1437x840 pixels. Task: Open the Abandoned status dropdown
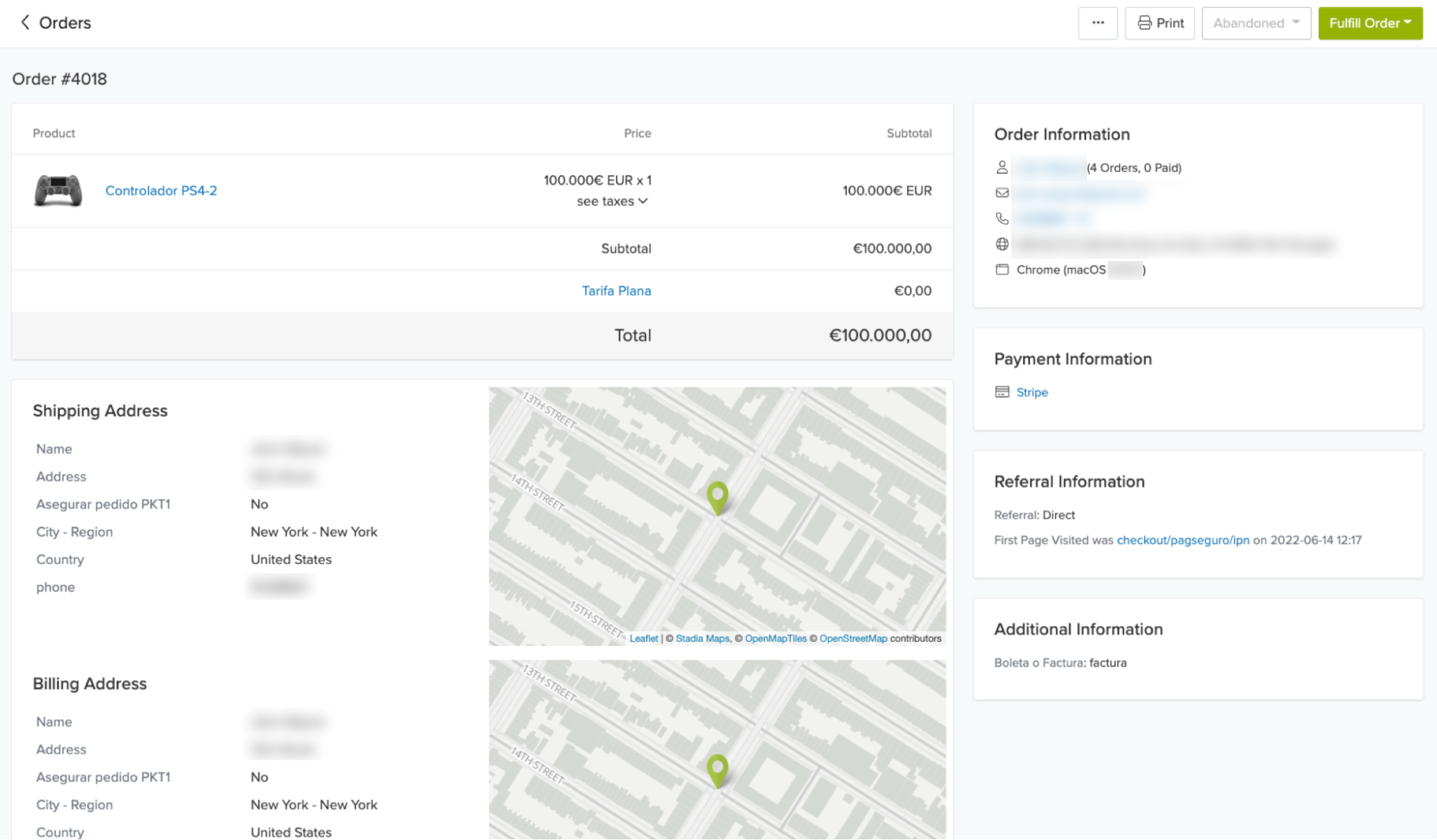pyautogui.click(x=1256, y=23)
